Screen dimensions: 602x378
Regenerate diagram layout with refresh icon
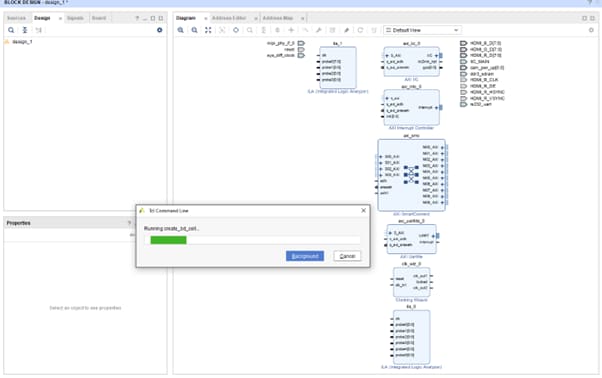(x=360, y=30)
